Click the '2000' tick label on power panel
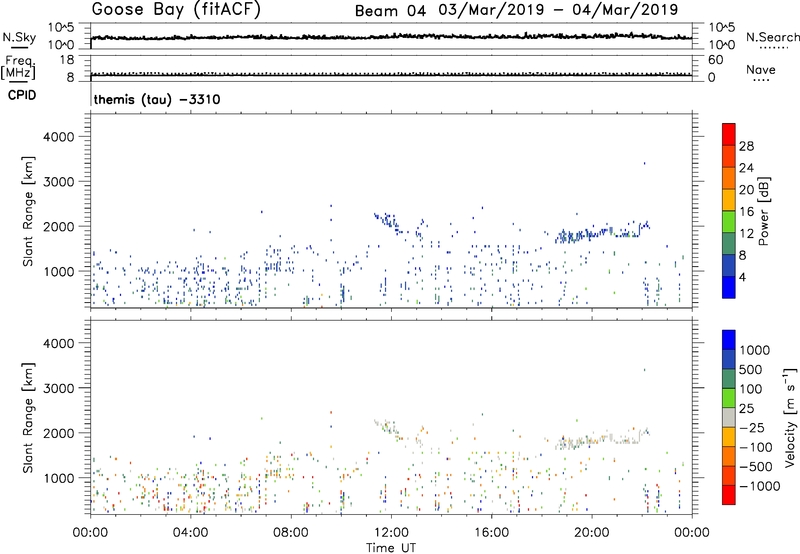The image size is (800, 554). pos(58,226)
